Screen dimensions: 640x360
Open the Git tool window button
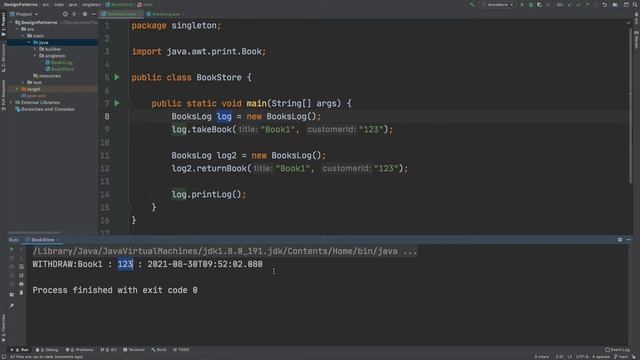click(x=109, y=350)
